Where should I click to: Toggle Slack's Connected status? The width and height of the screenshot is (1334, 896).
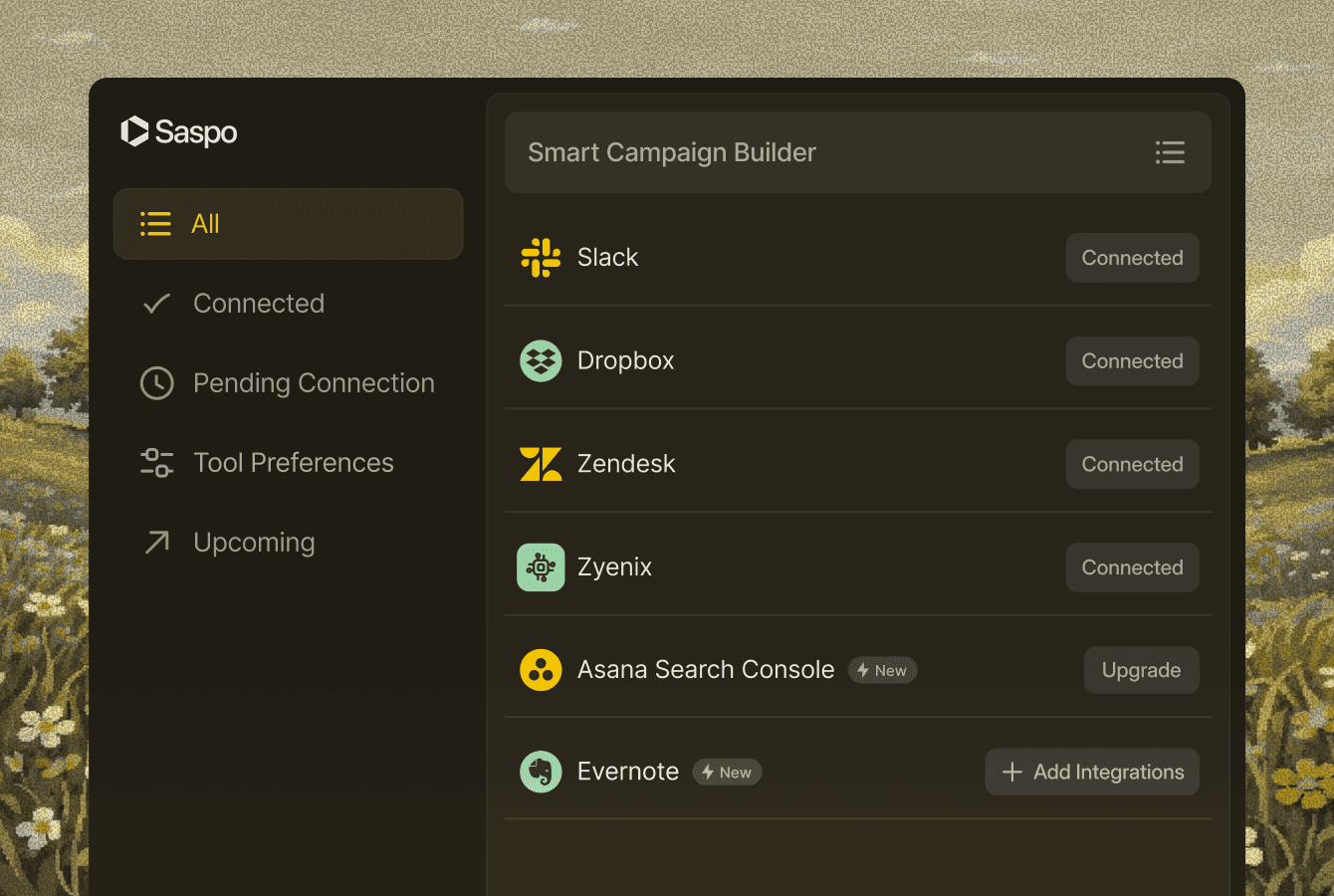[1132, 257]
